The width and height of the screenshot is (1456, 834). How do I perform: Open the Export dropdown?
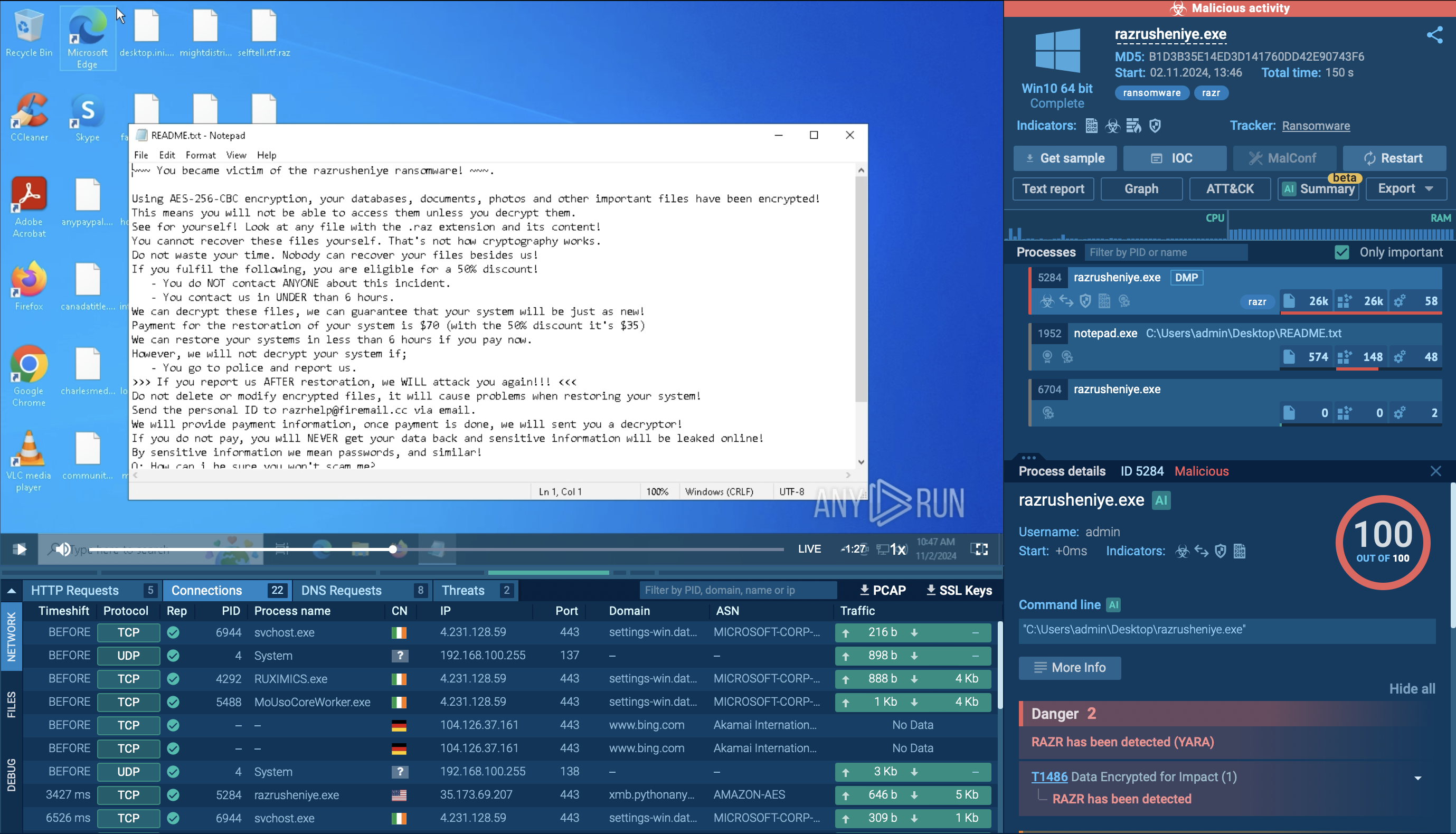click(1406, 188)
